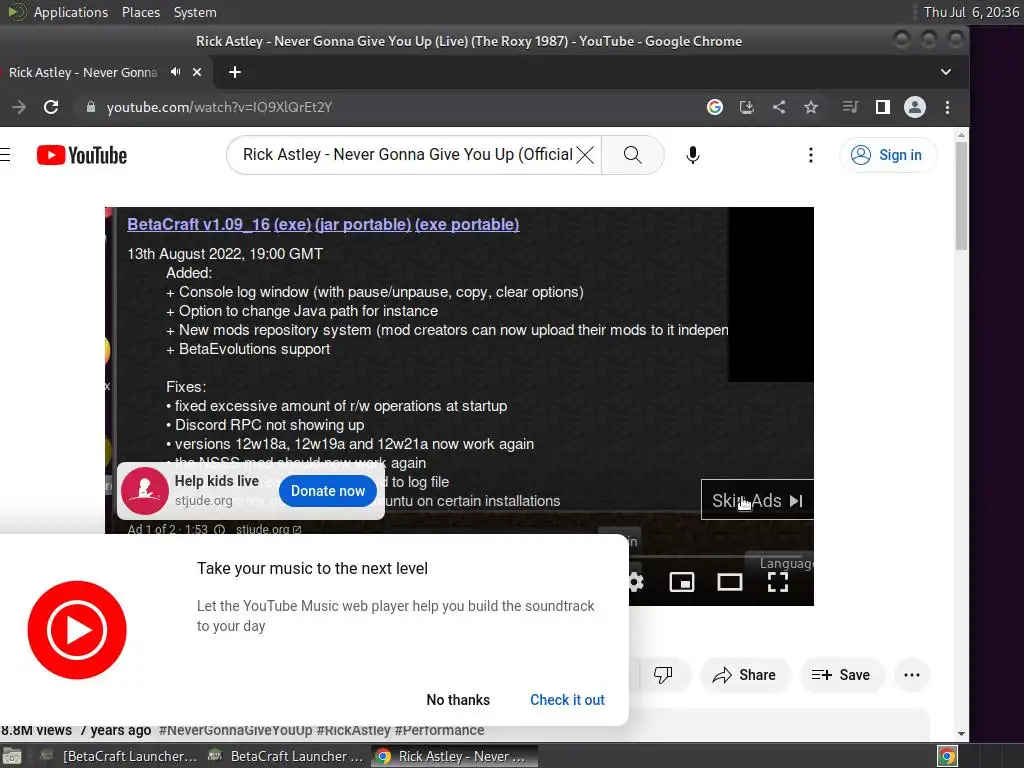Enable miniplayer mode
Screen dimensions: 1024x768
click(x=682, y=582)
